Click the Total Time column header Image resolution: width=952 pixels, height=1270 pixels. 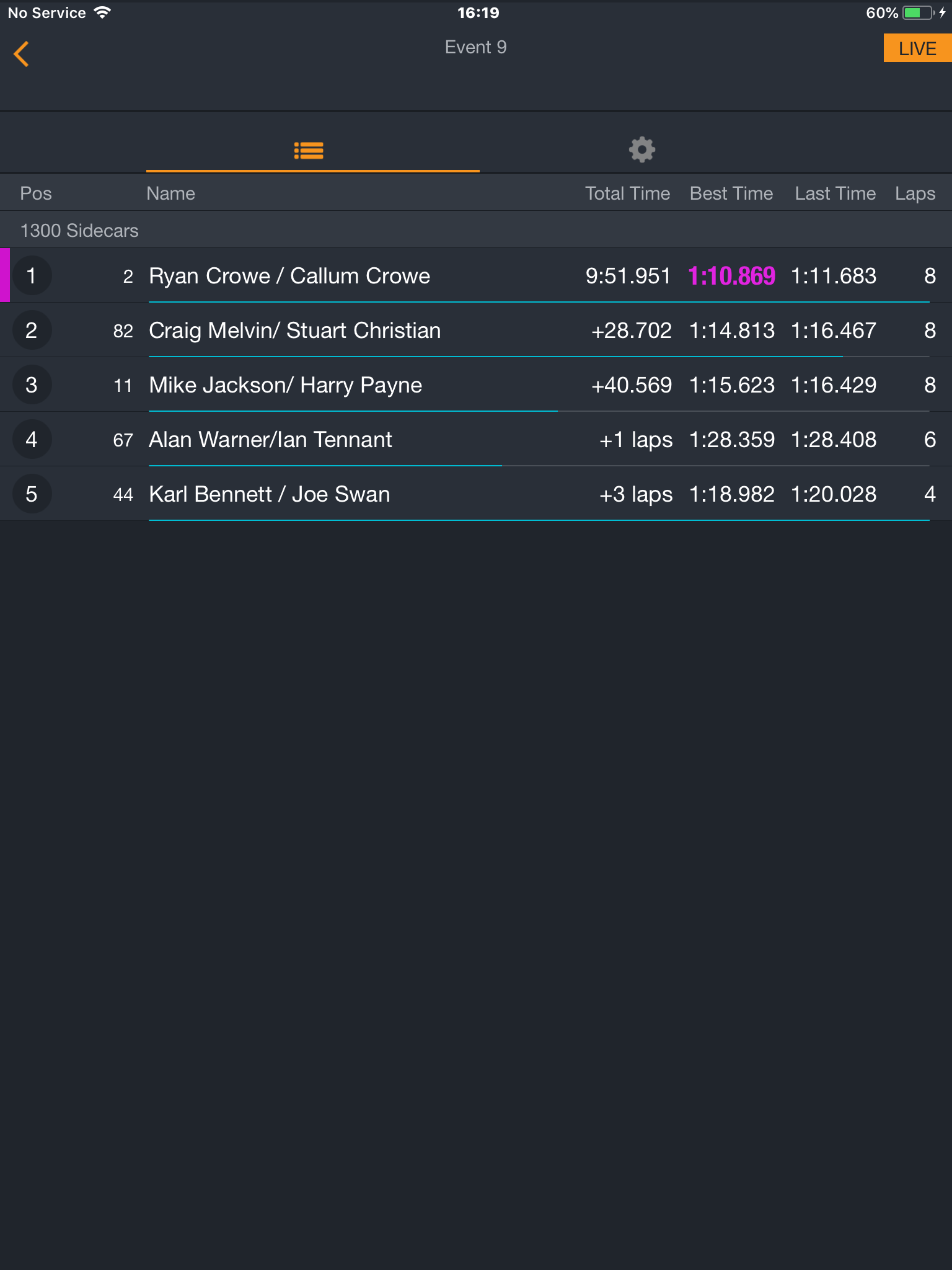point(627,193)
